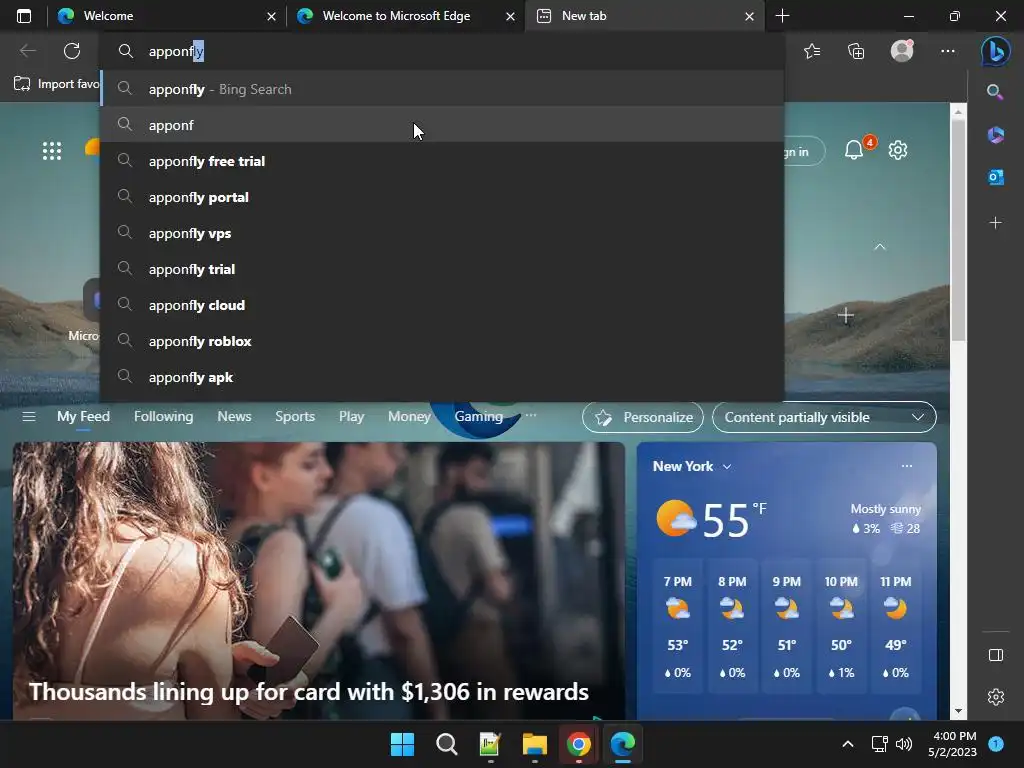Open Notepad++ from taskbar
This screenshot has width=1024, height=768.
(x=490, y=744)
